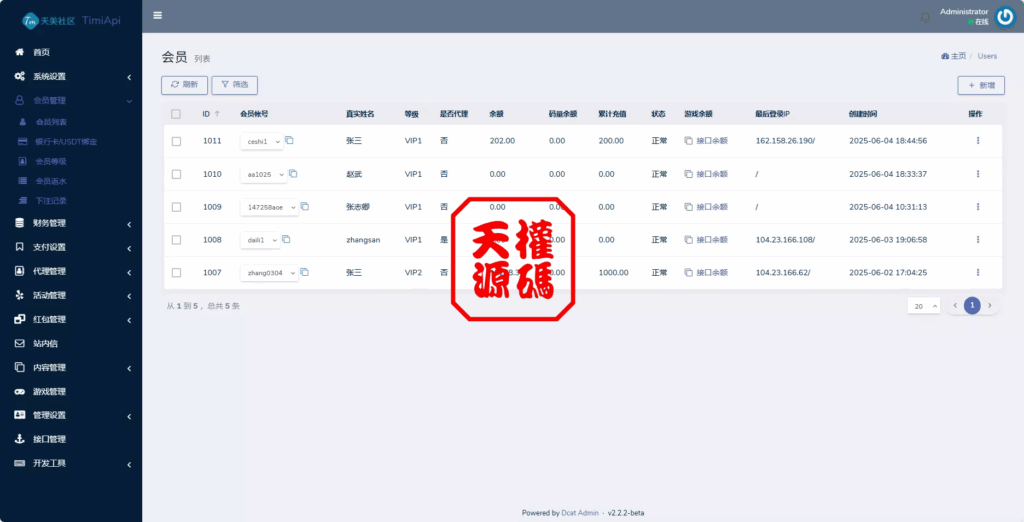The image size is (1024, 522).
Task: Click game balance icon for row 1010
Action: [x=688, y=174]
